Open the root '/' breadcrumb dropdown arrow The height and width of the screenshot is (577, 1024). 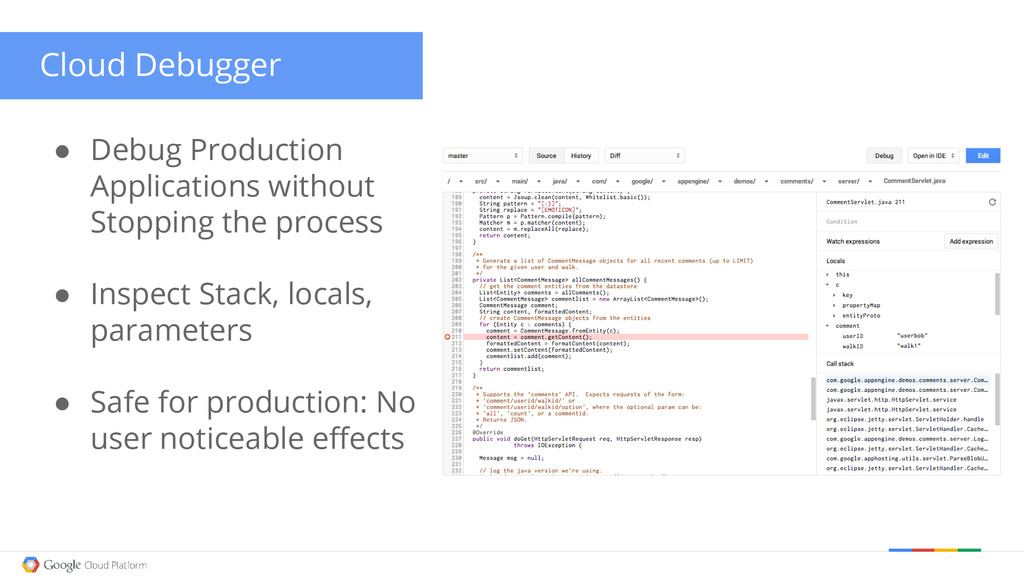(x=460, y=181)
